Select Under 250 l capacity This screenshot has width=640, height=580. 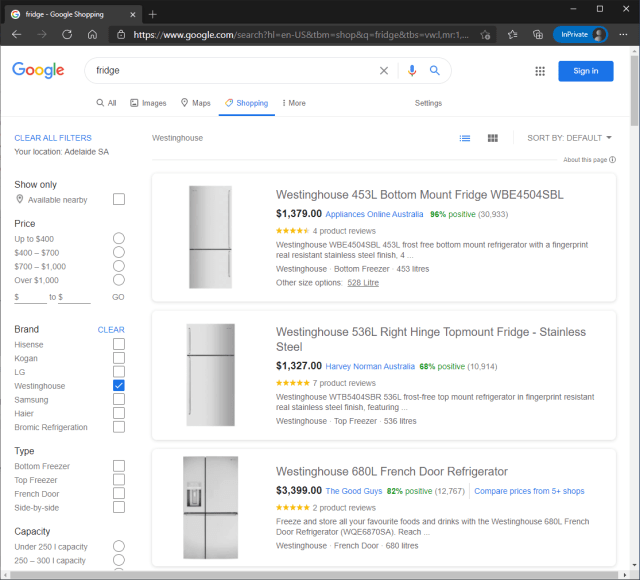click(x=119, y=546)
